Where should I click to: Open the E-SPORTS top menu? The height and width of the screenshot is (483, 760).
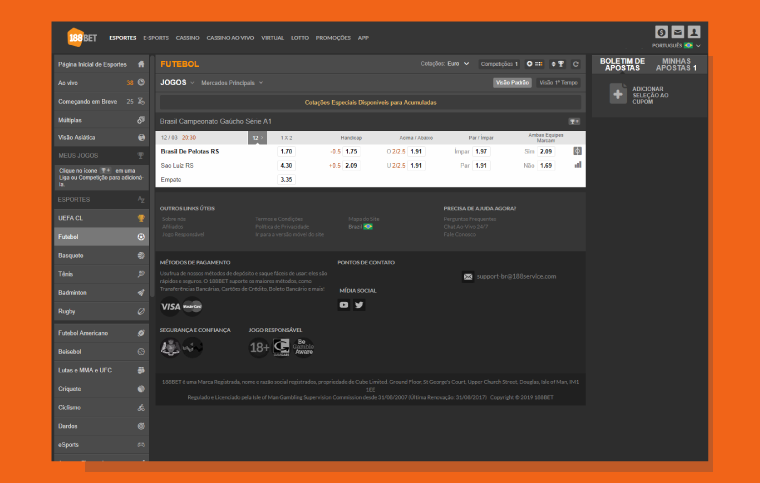click(x=156, y=38)
